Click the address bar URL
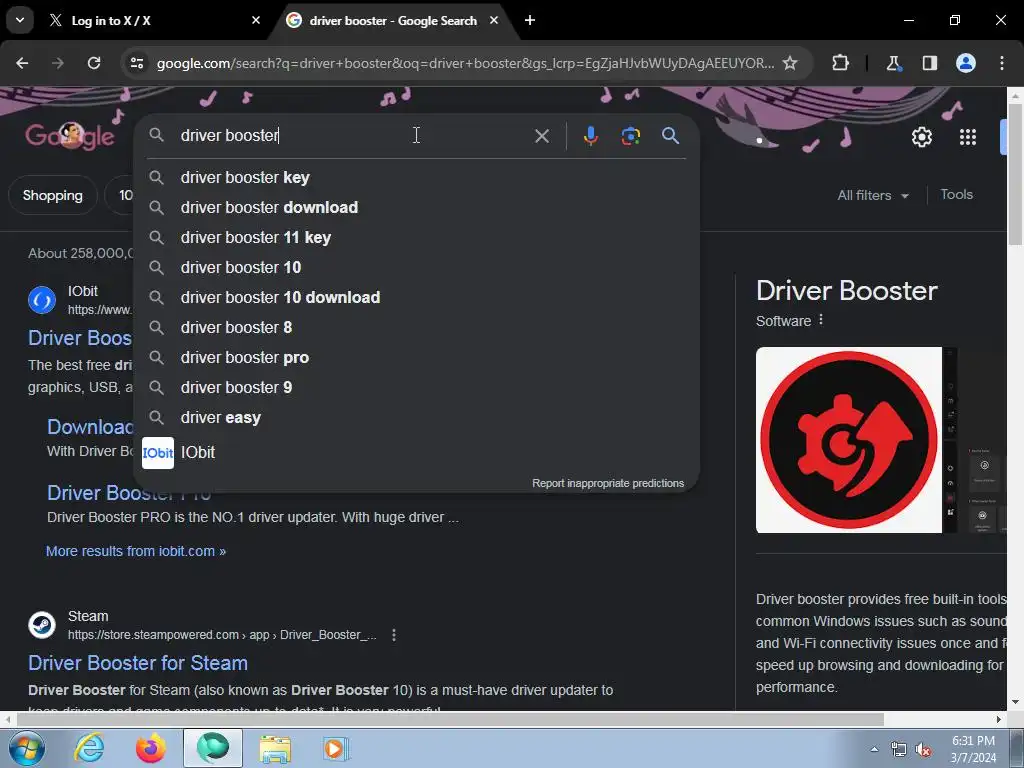 click(x=465, y=63)
